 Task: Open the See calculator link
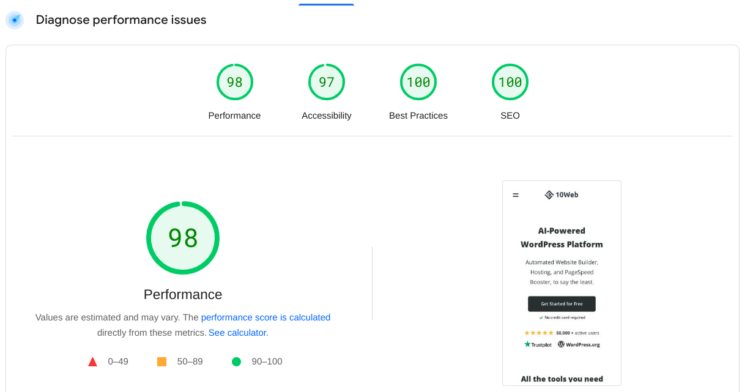click(x=238, y=333)
